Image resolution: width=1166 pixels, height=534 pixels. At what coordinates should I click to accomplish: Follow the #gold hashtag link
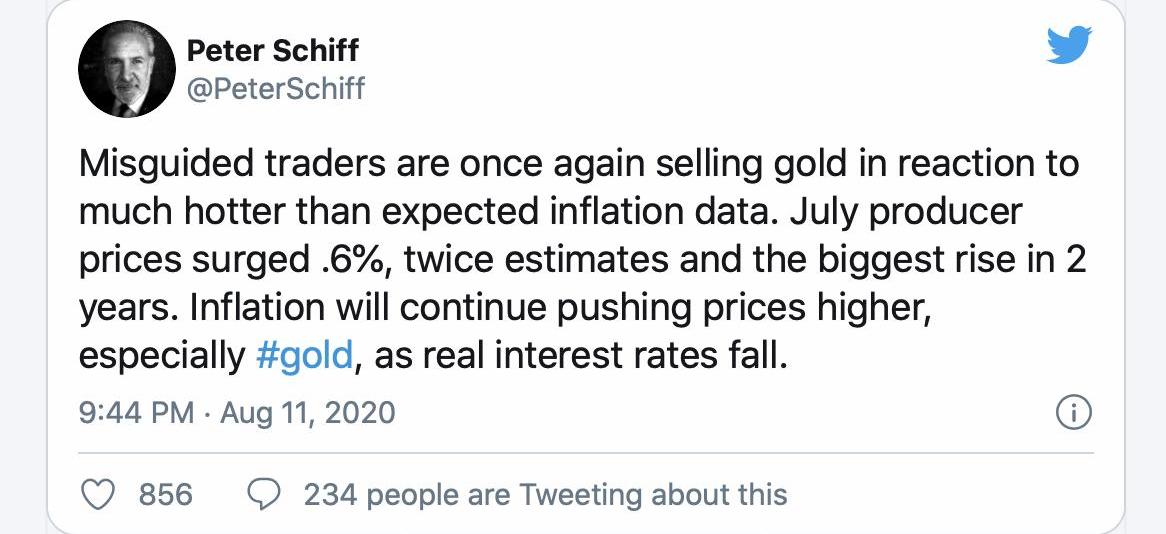click(x=303, y=356)
